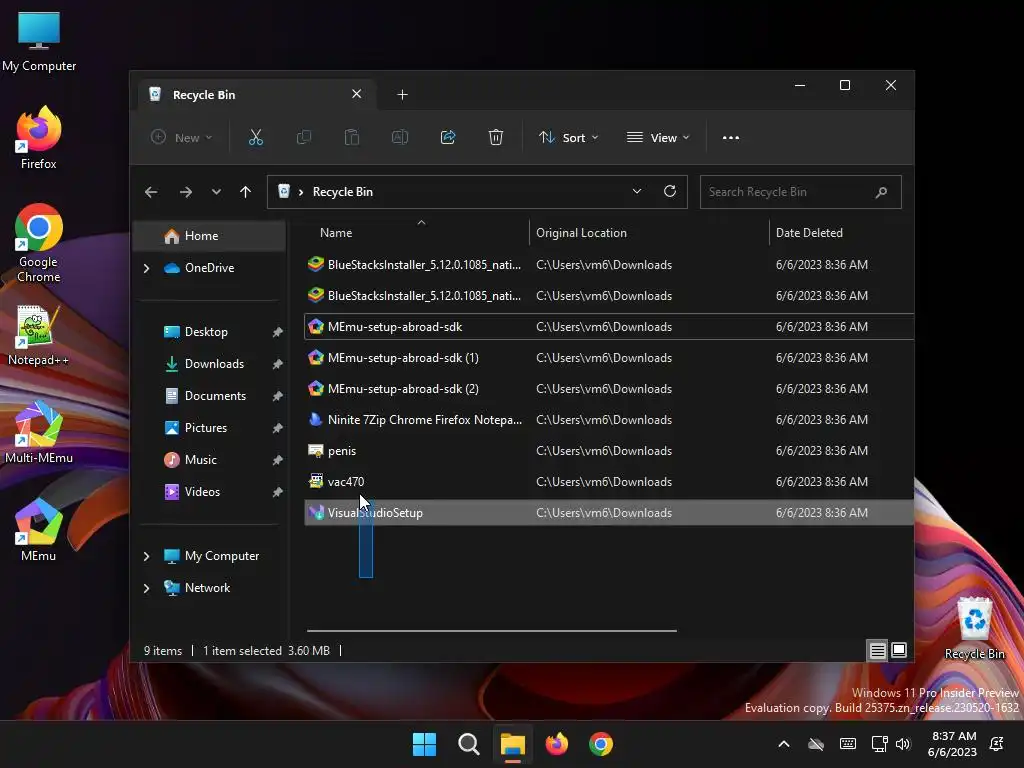This screenshot has width=1024, height=768.
Task: Sort by the Name column header
Action: tap(417, 233)
